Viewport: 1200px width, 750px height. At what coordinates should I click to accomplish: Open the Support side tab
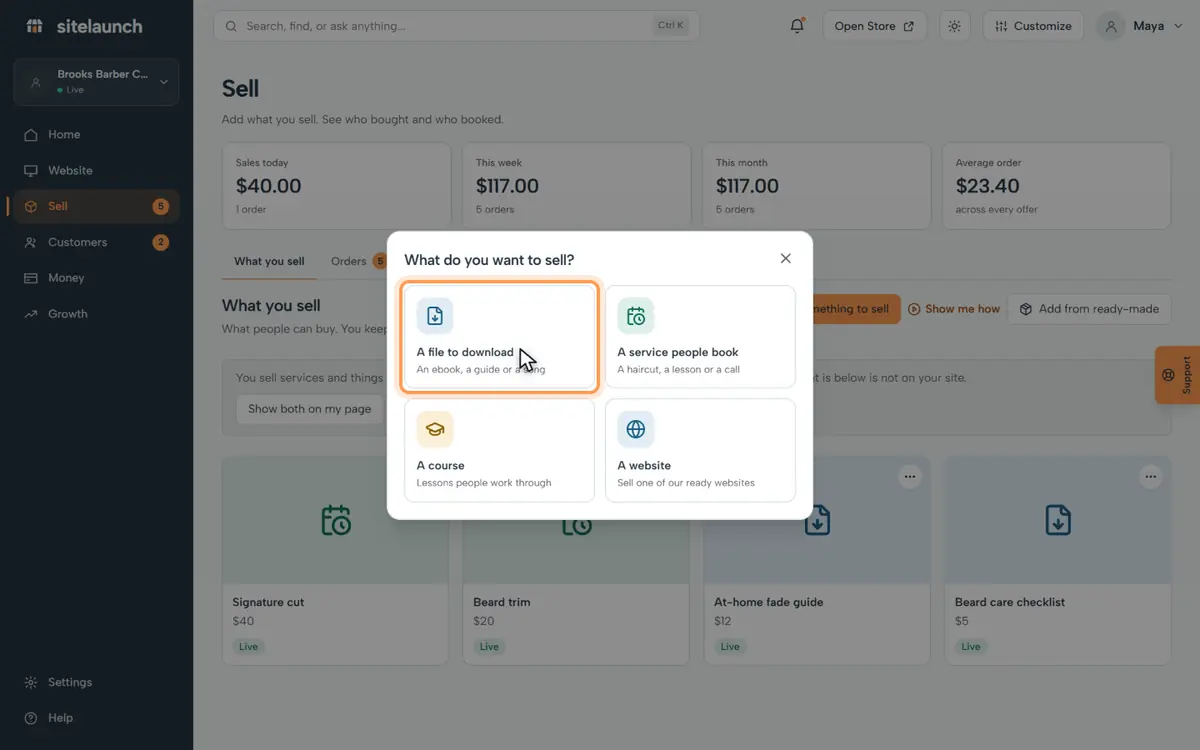[1177, 375]
